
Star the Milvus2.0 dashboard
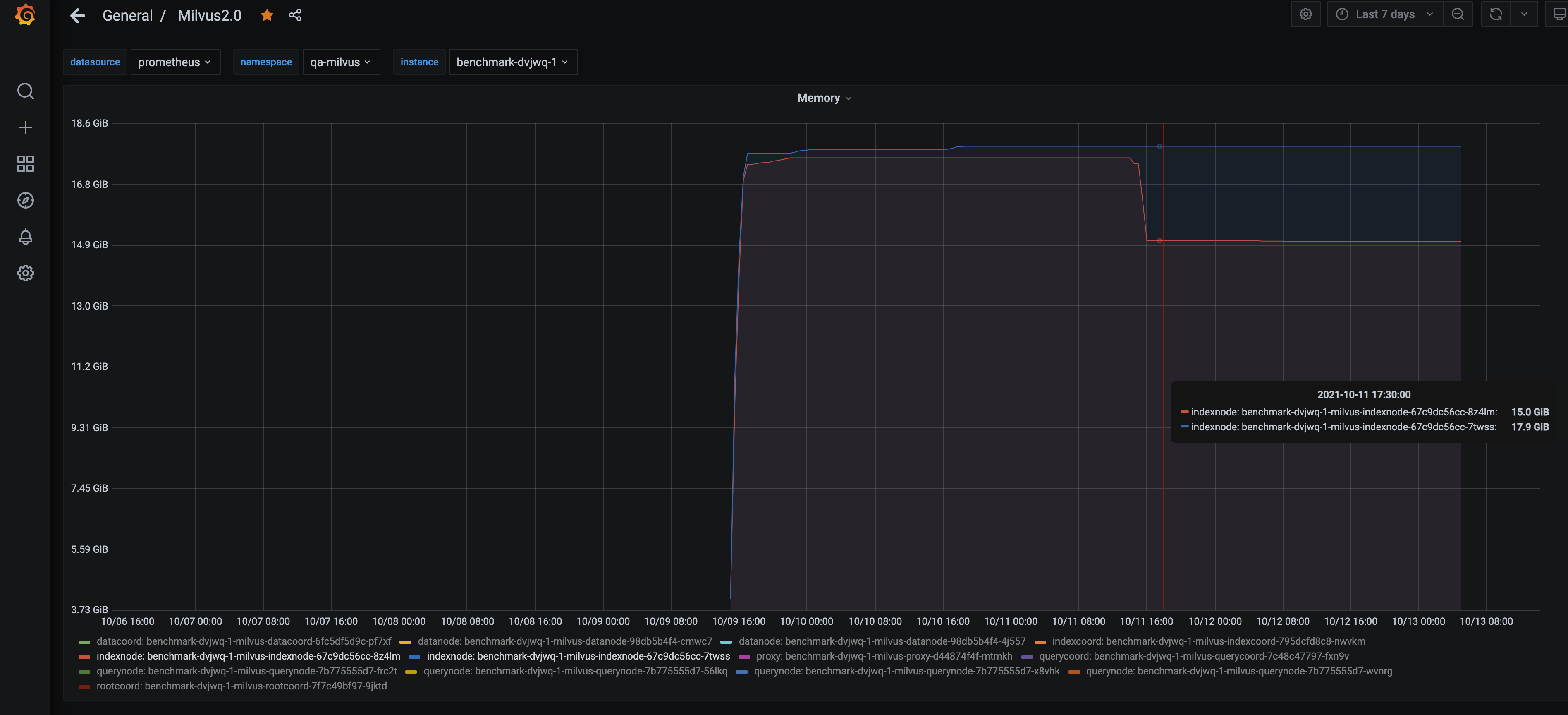coord(267,14)
